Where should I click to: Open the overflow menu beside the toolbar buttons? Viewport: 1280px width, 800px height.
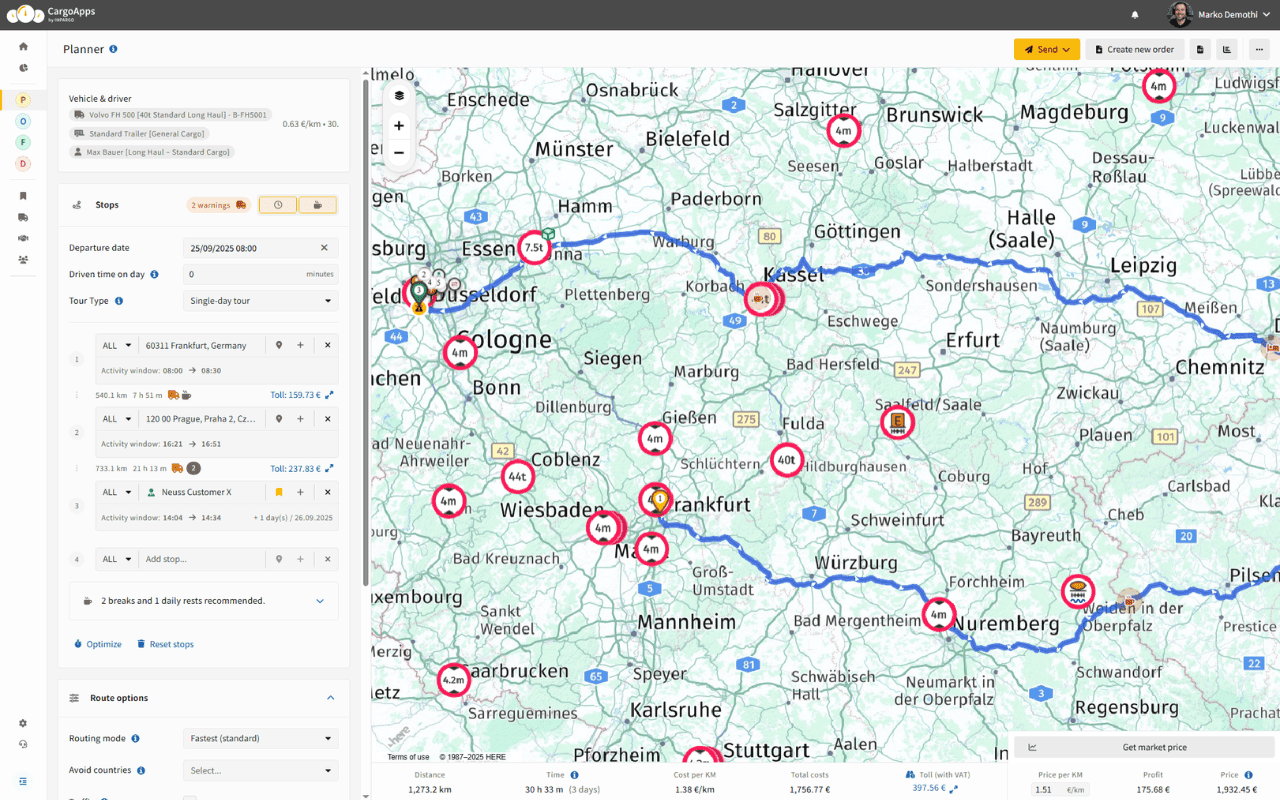click(x=1259, y=48)
